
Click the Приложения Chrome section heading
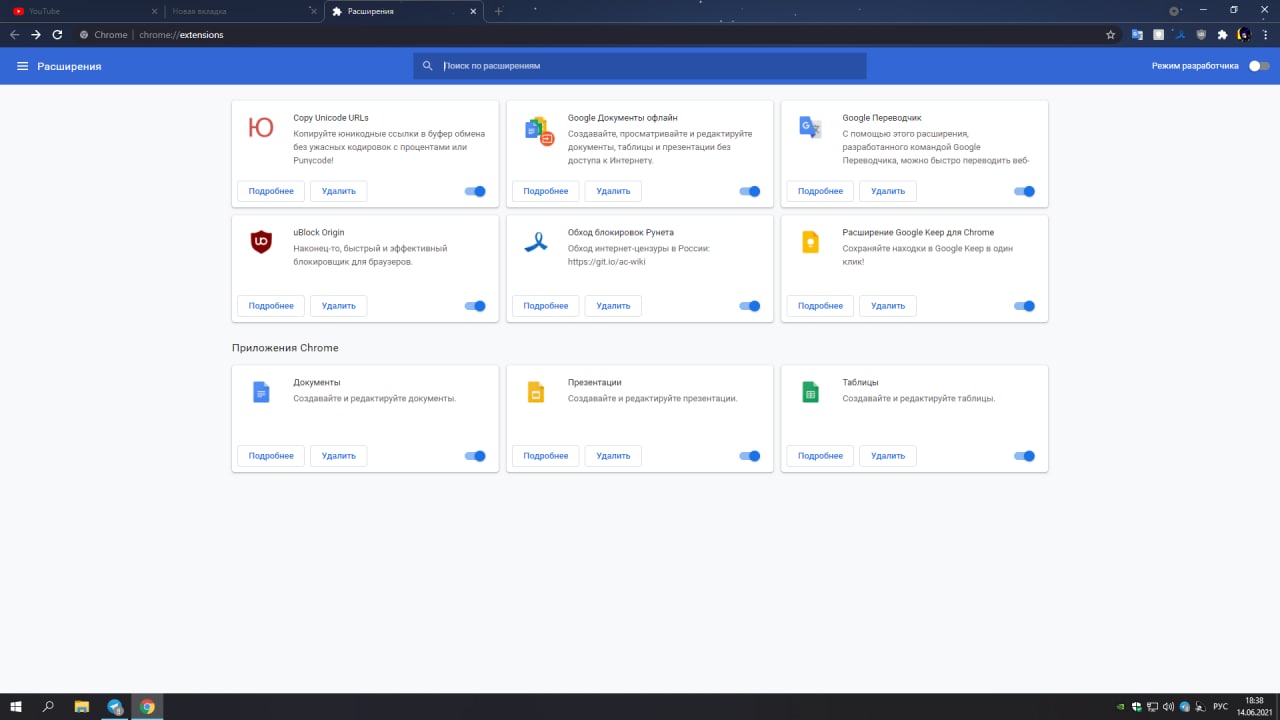[285, 348]
